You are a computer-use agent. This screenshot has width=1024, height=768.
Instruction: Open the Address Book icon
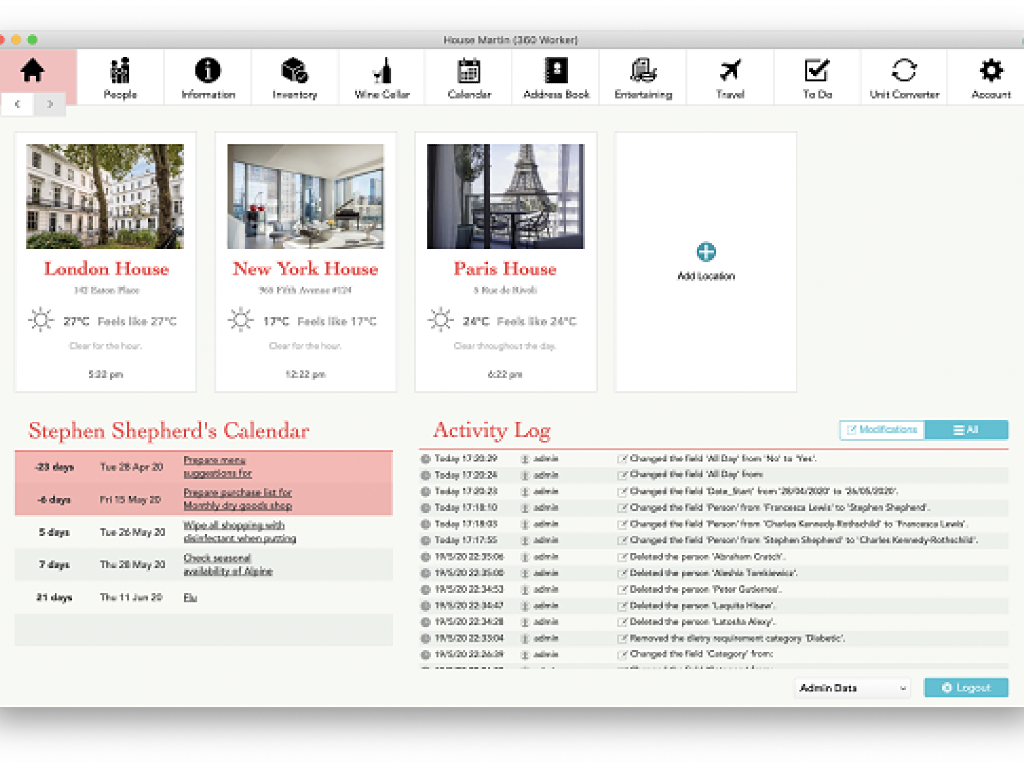[556, 71]
